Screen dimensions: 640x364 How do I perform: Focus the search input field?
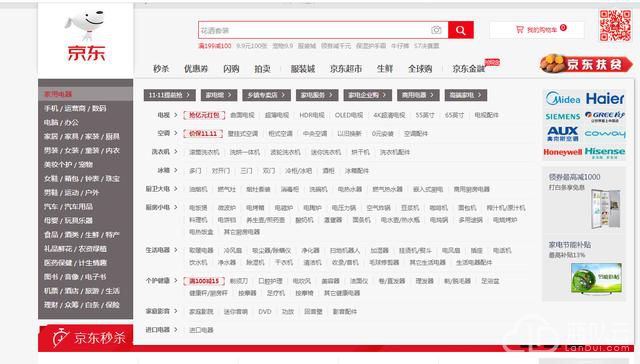pyautogui.click(x=314, y=30)
